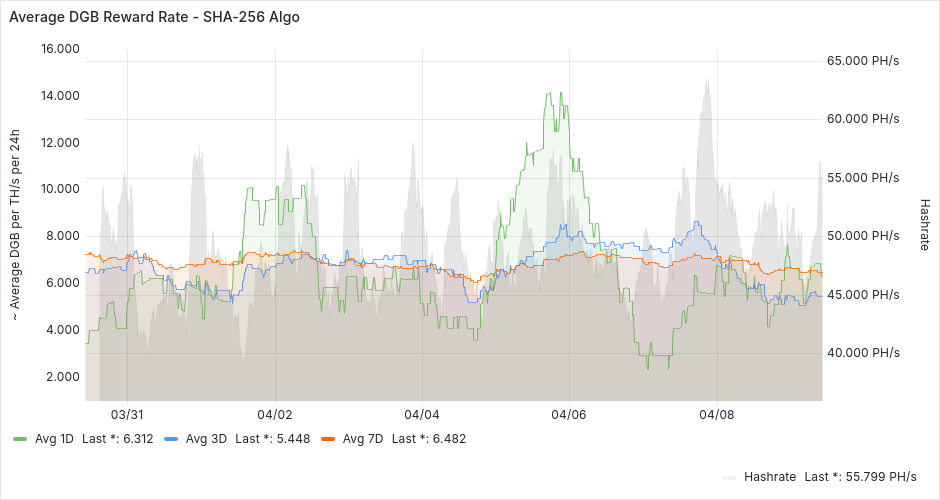
Task: Click the vertical Hashrate axis title on right
Action: coord(924,223)
